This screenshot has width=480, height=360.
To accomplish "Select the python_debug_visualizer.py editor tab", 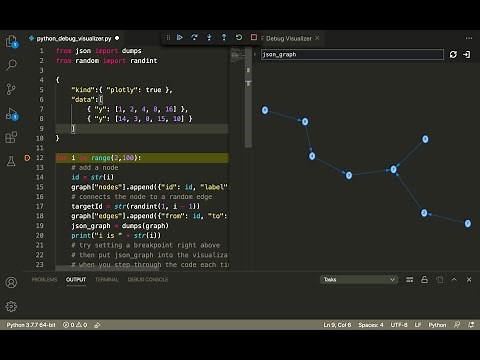I will pos(74,38).
